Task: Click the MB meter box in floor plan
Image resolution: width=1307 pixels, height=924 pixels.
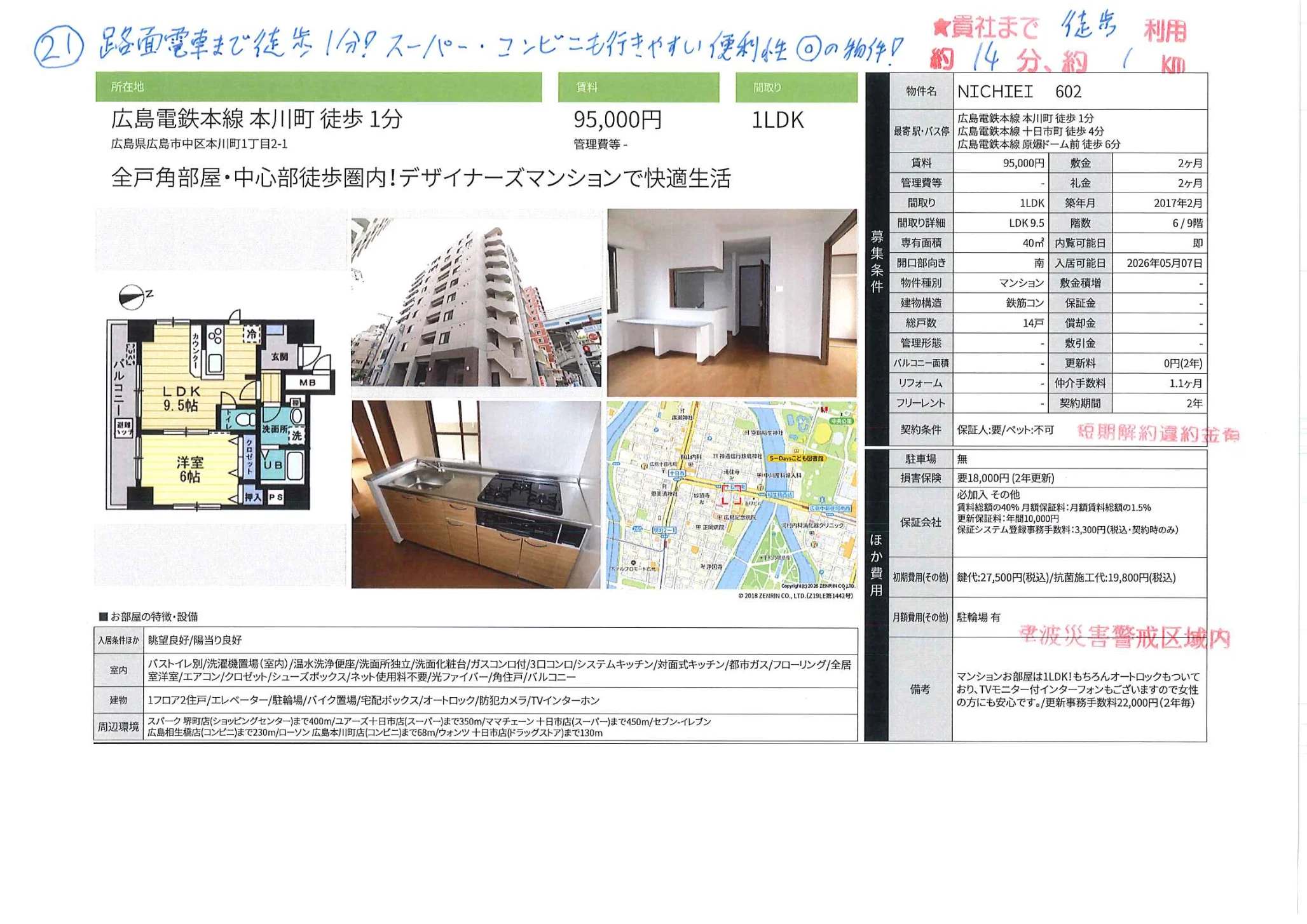Action: tap(308, 382)
